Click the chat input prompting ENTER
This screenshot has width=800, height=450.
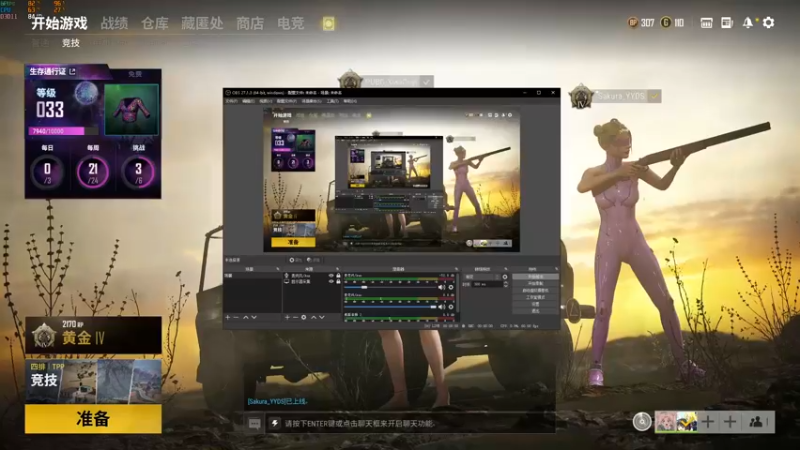point(410,423)
